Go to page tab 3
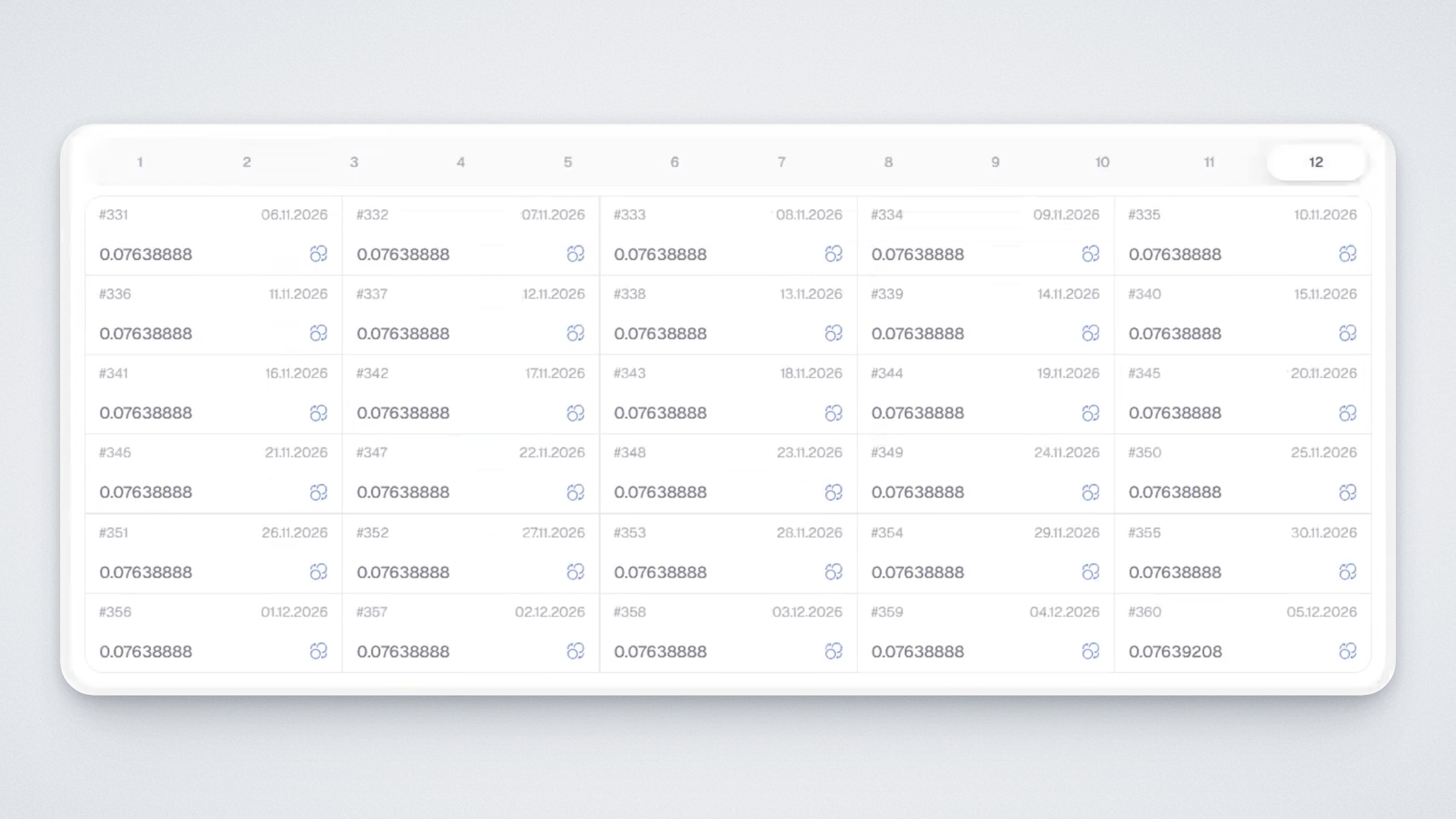This screenshot has width=1456, height=819. [354, 162]
